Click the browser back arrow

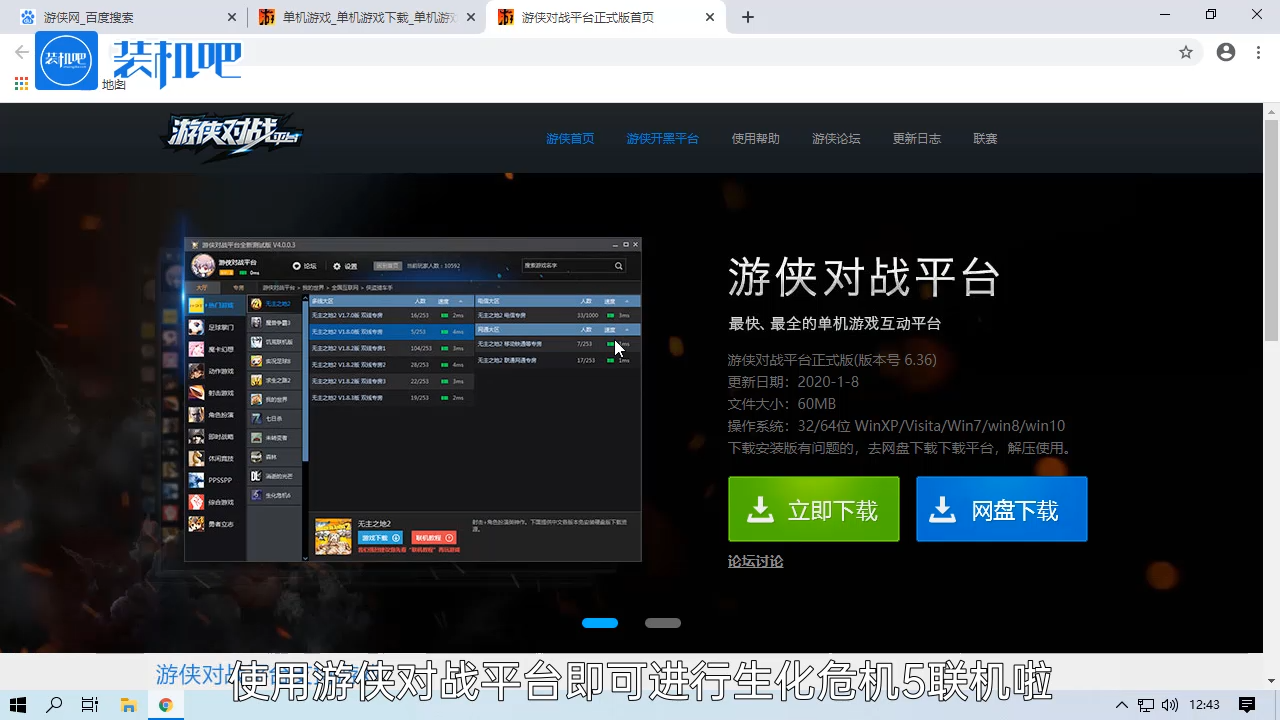20,52
